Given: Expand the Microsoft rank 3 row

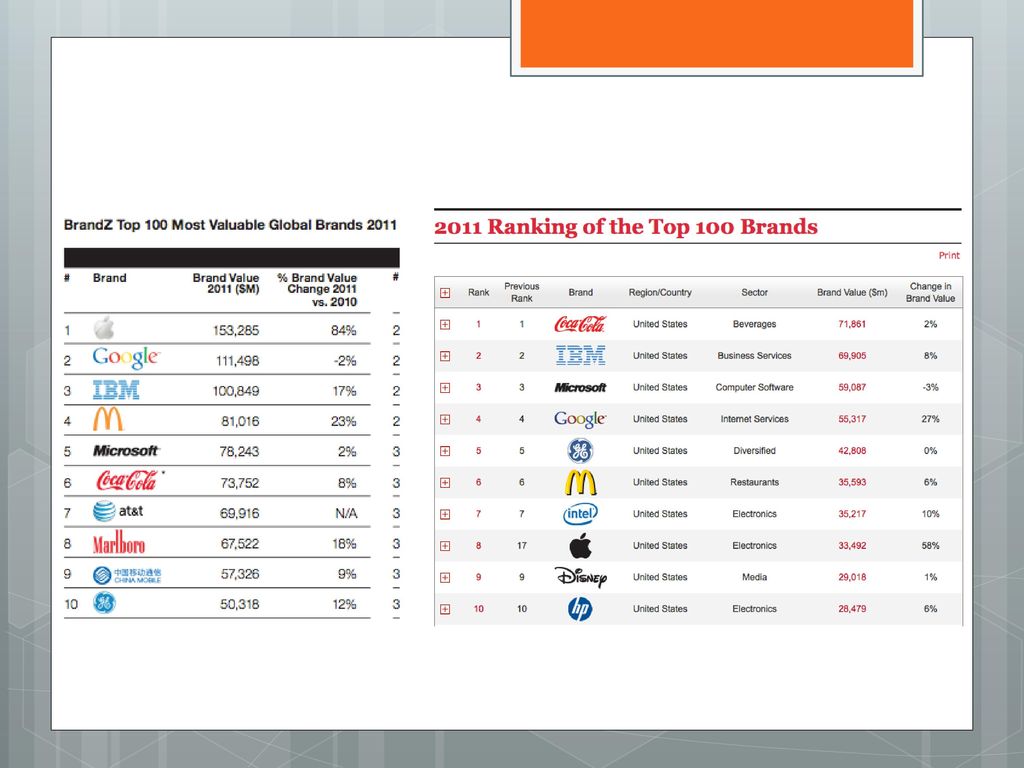Looking at the screenshot, I should [445, 388].
